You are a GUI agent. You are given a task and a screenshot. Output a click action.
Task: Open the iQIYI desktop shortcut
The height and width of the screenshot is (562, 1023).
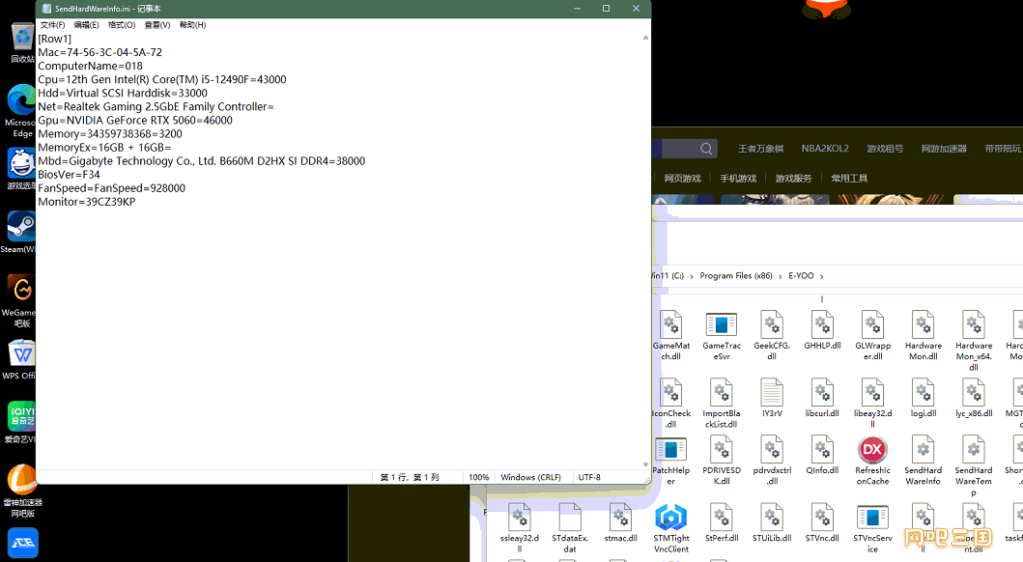(20, 422)
